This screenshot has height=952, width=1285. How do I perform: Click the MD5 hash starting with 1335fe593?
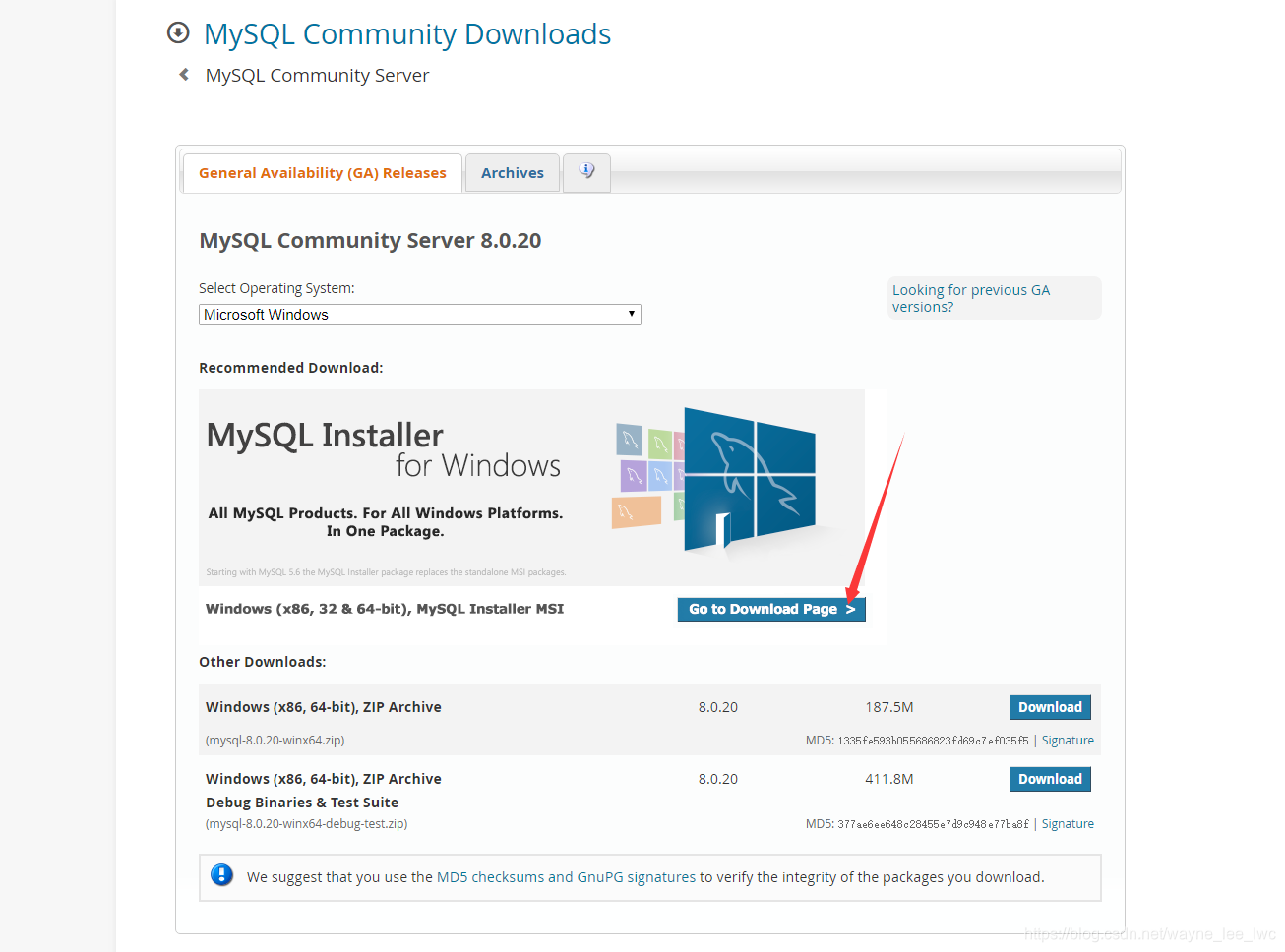tap(933, 741)
